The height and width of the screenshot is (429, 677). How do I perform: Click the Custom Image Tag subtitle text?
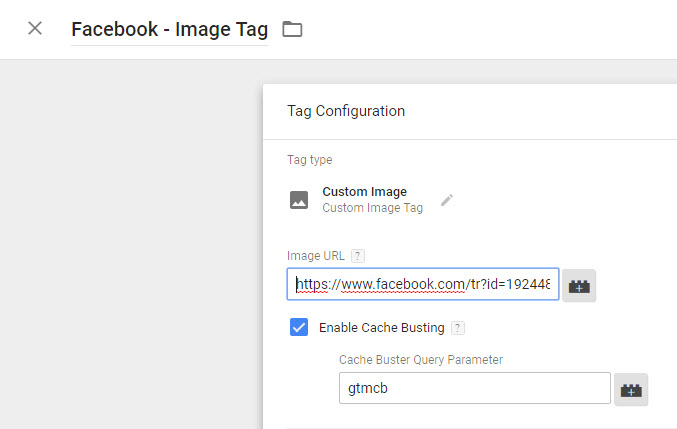coord(373,208)
